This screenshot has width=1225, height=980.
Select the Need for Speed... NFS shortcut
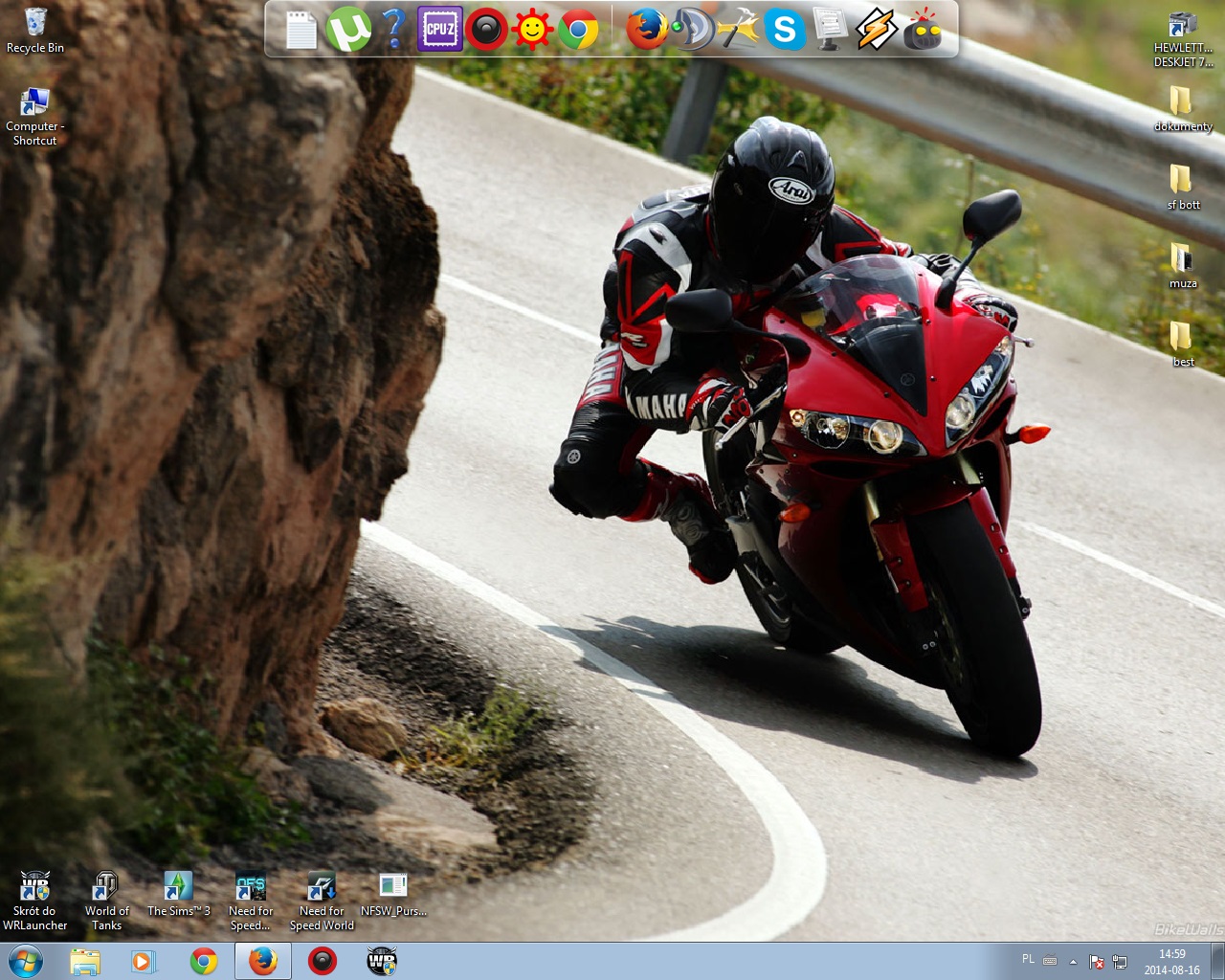pyautogui.click(x=251, y=902)
